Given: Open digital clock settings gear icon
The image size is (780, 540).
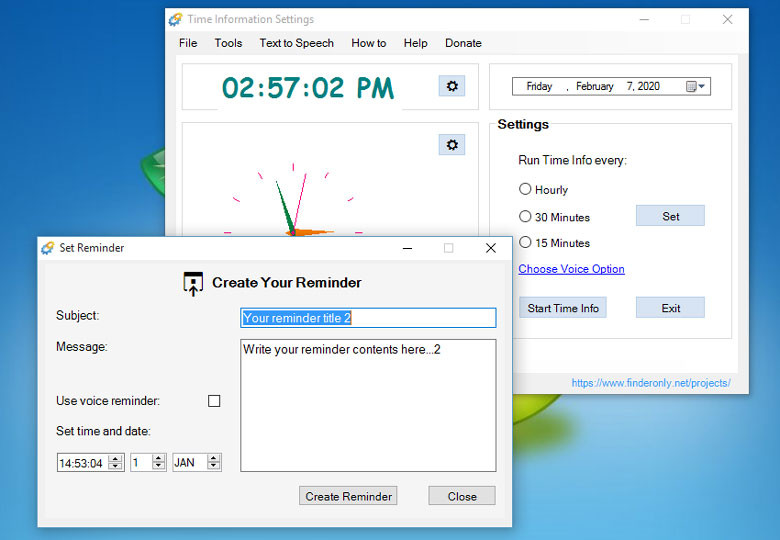Looking at the screenshot, I should pyautogui.click(x=452, y=86).
